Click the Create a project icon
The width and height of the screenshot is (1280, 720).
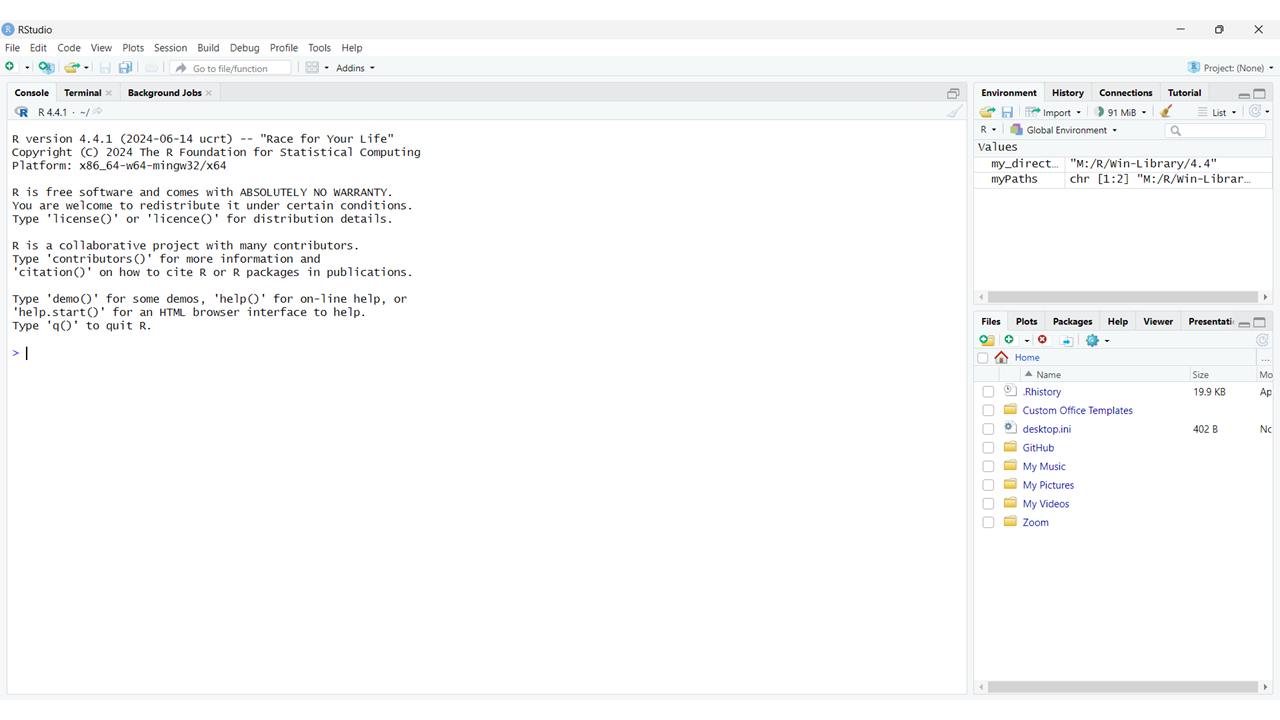(x=46, y=67)
